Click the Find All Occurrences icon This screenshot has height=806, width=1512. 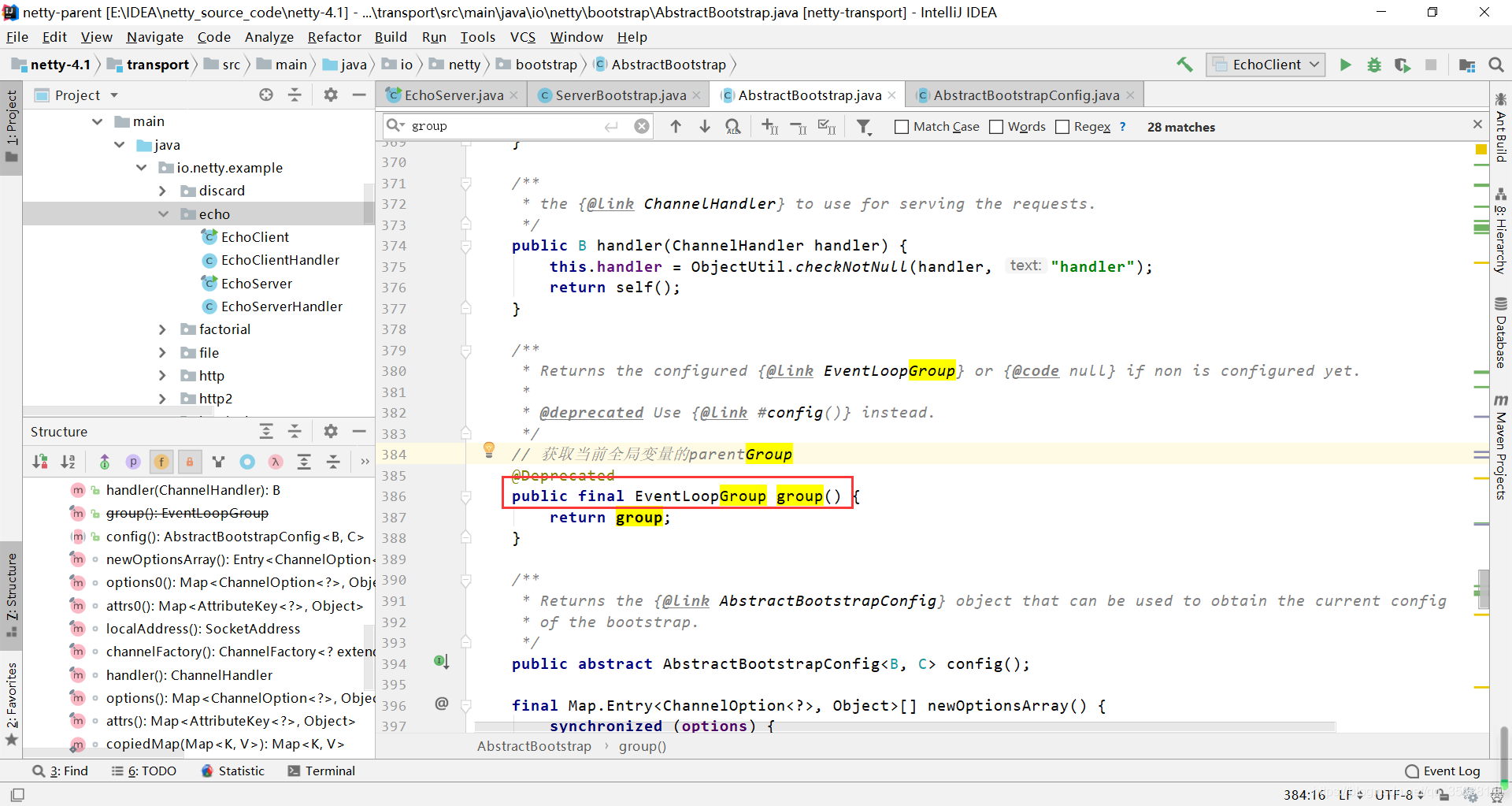(x=733, y=126)
